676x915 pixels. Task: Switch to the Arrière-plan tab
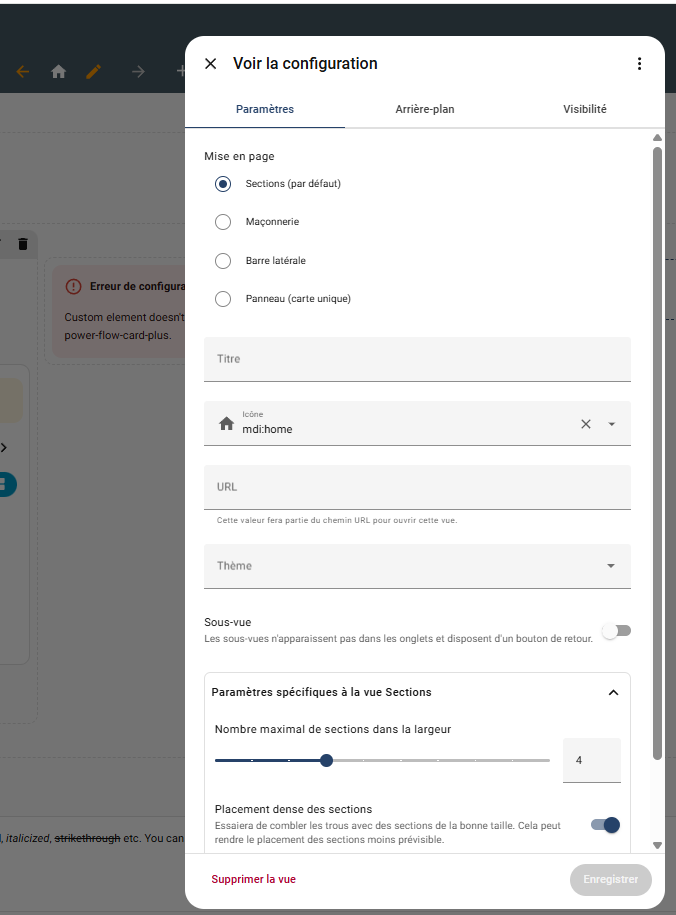pyautogui.click(x=424, y=109)
